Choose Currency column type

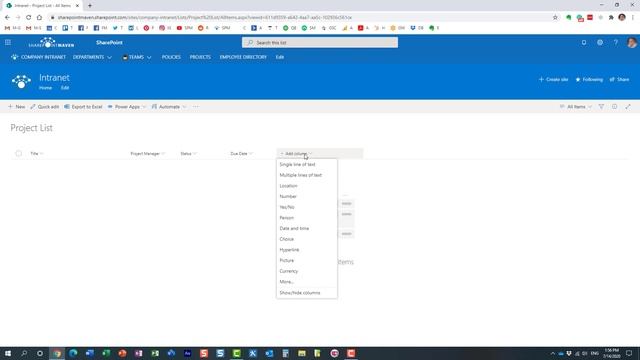click(x=307, y=271)
